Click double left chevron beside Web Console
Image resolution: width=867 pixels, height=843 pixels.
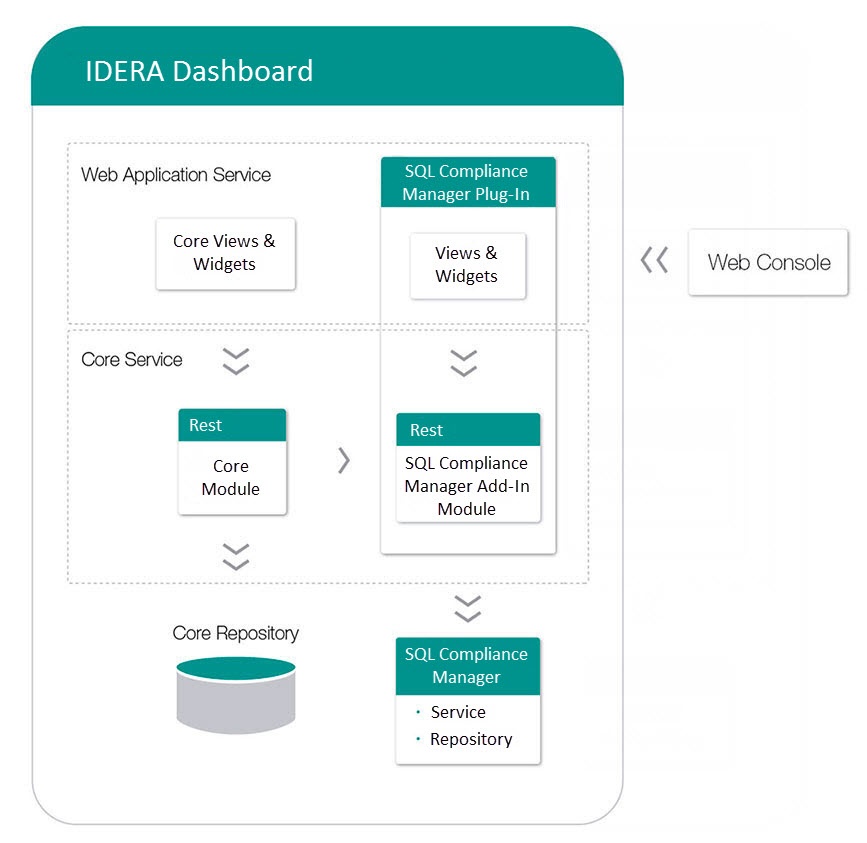point(654,260)
